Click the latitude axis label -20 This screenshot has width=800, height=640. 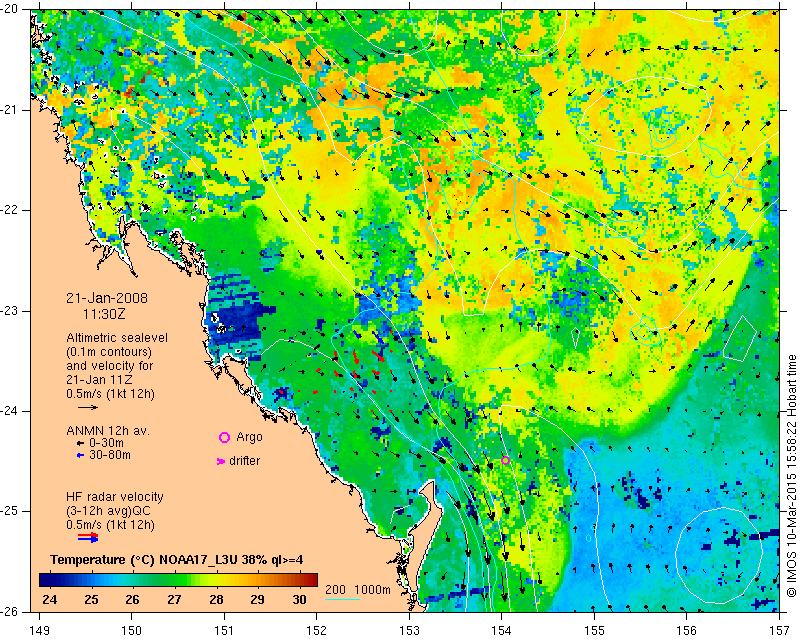click(10, 9)
